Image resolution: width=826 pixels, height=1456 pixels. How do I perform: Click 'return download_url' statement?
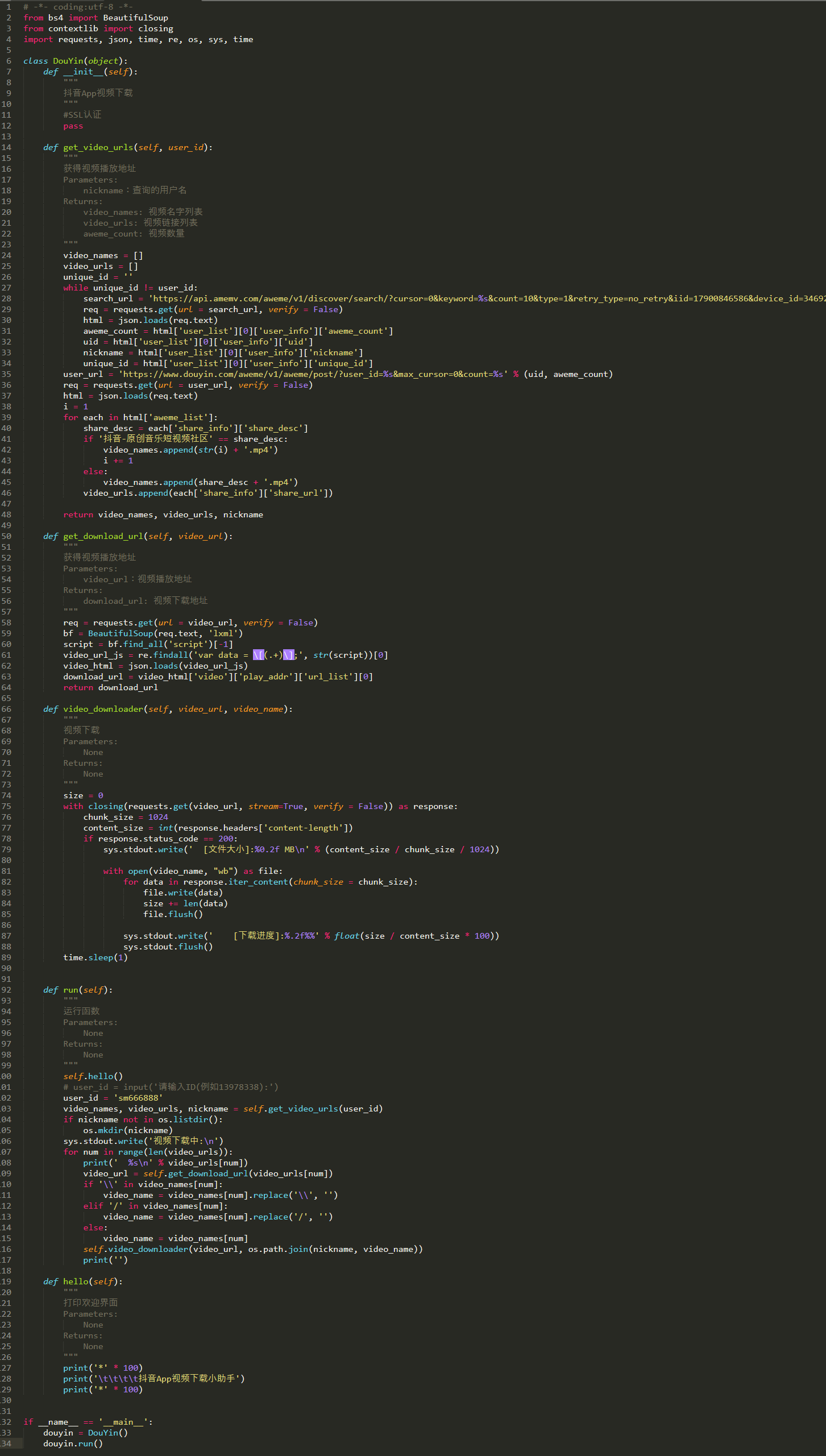pos(110,687)
